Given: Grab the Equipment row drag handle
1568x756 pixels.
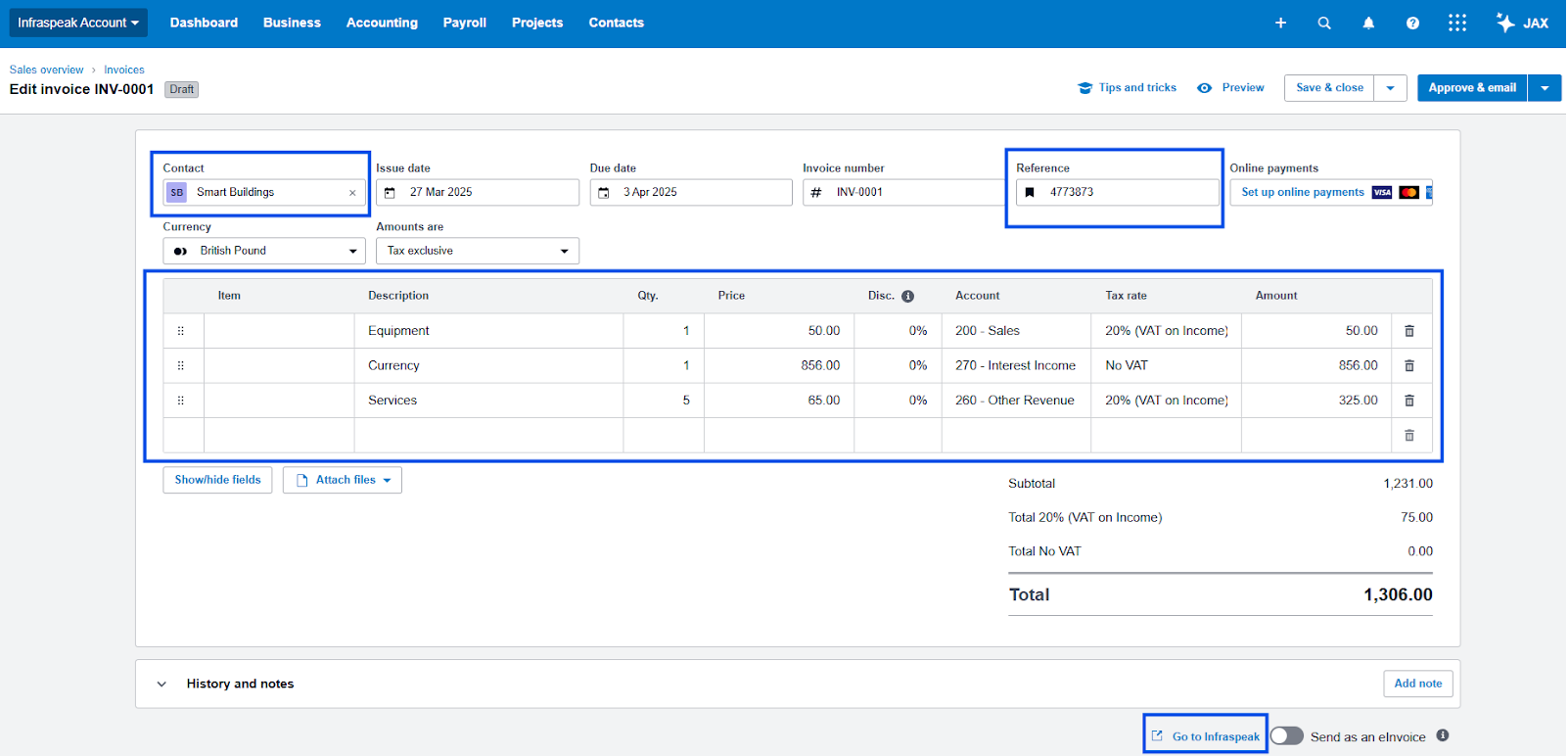Looking at the screenshot, I should coord(181,331).
